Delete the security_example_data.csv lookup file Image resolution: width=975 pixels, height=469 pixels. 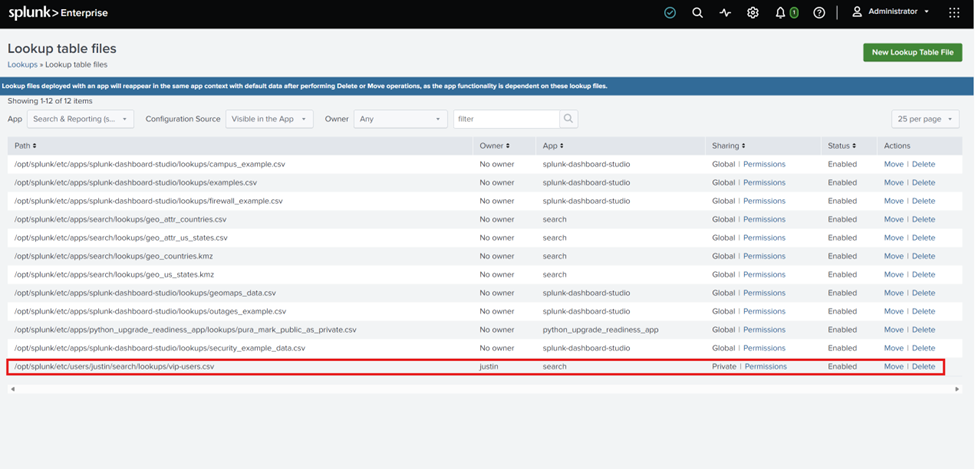pyautogui.click(x=923, y=348)
